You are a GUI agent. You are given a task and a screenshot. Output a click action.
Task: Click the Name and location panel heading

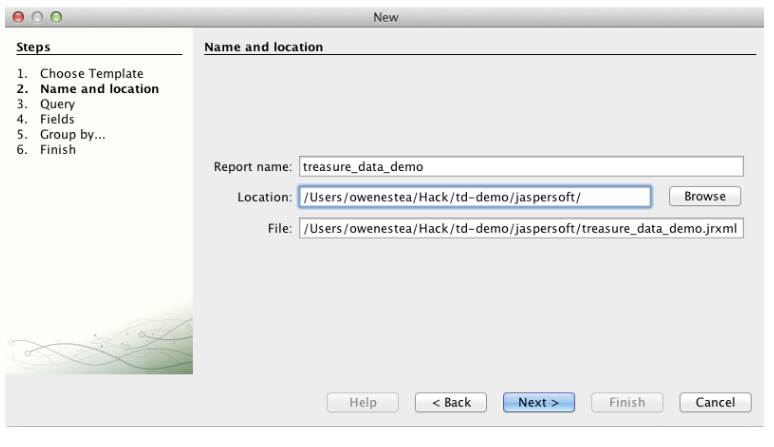[266, 47]
